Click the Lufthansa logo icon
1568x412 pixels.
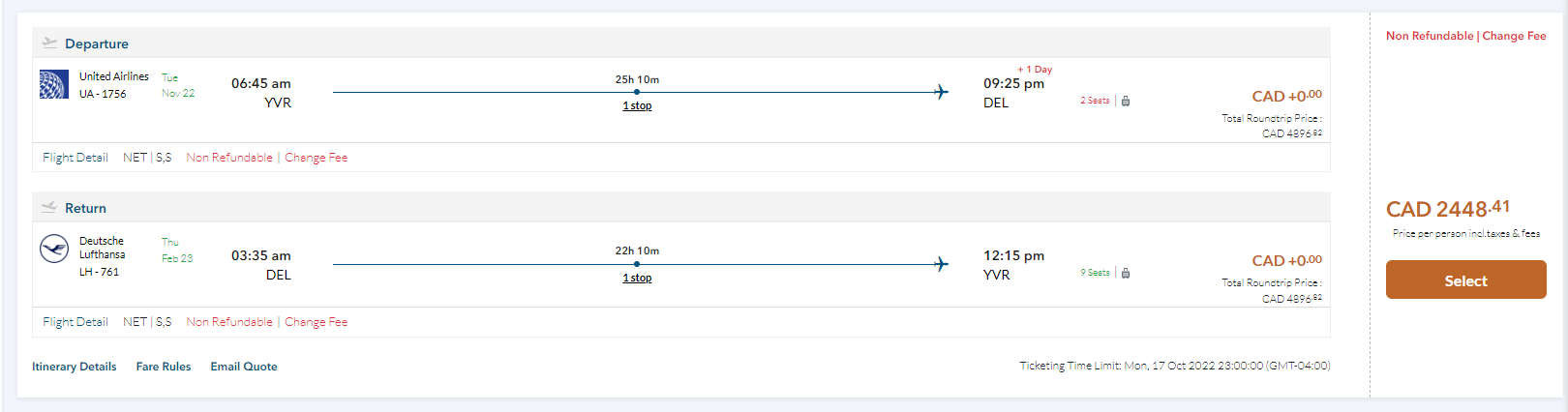[54, 249]
